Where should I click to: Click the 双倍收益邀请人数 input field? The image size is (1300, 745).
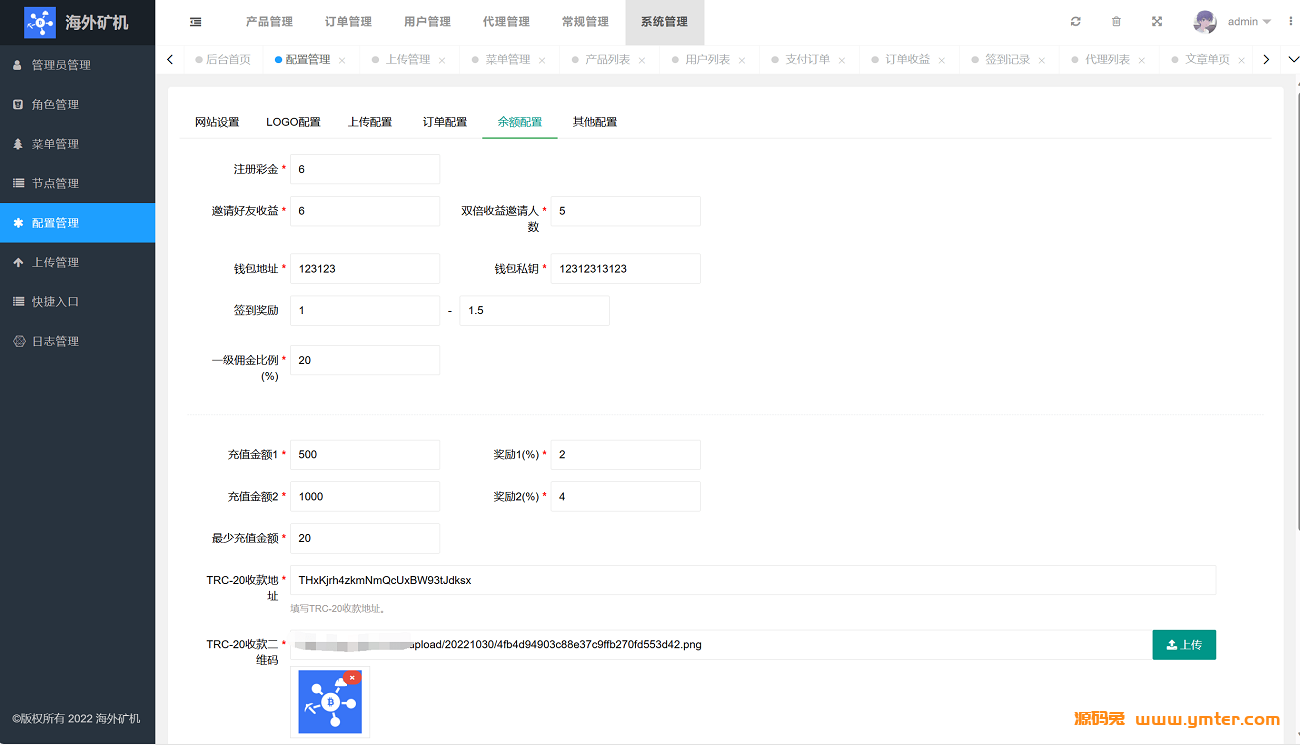coord(626,211)
